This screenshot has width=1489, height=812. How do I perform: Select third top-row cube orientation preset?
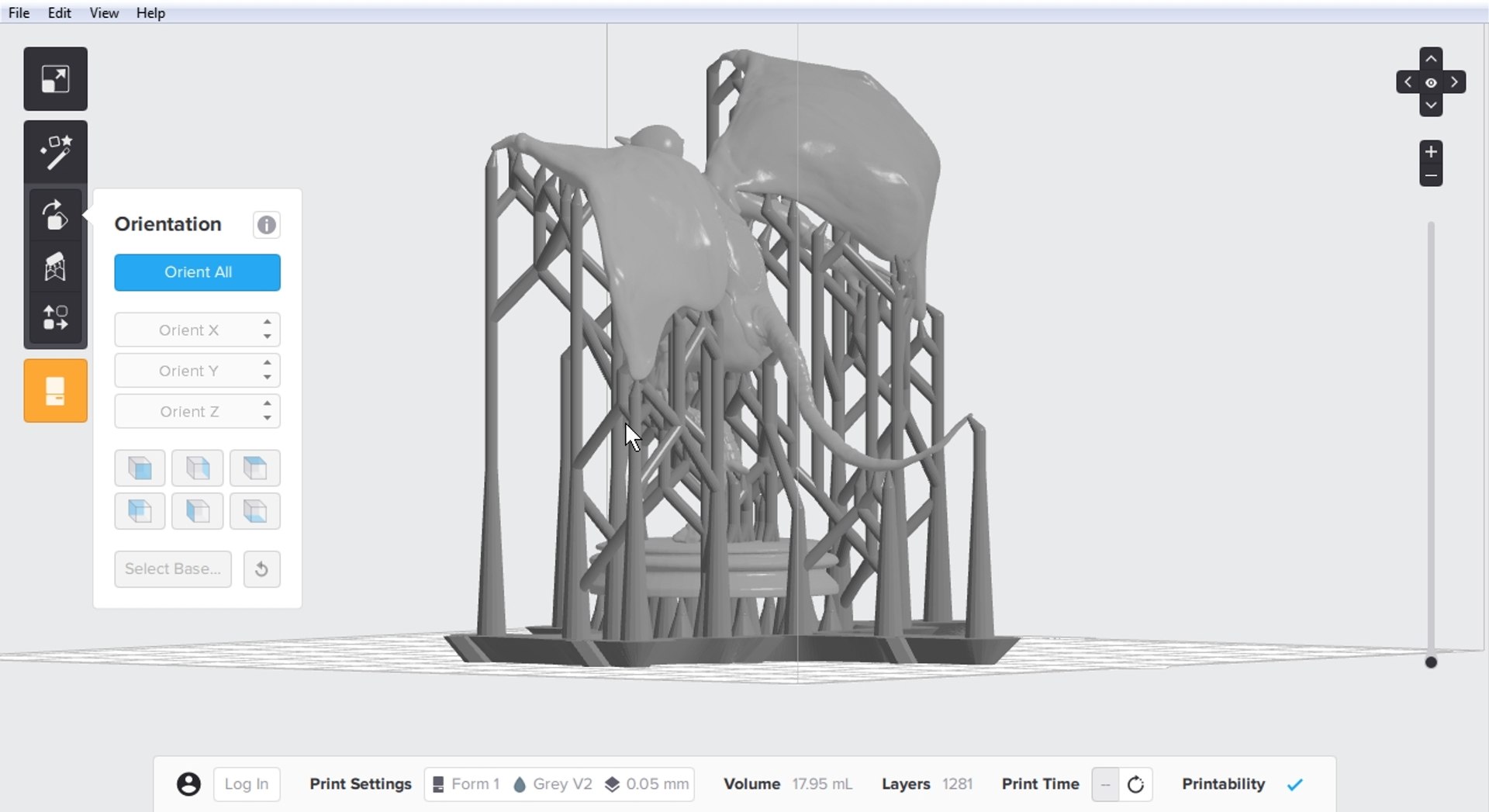[x=255, y=468]
